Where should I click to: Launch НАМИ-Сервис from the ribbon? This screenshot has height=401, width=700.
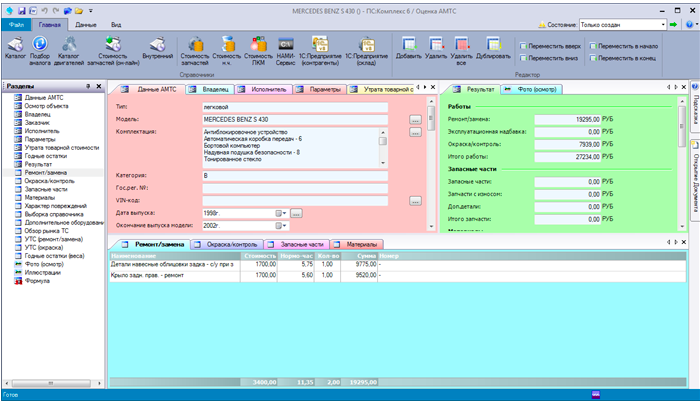(286, 49)
